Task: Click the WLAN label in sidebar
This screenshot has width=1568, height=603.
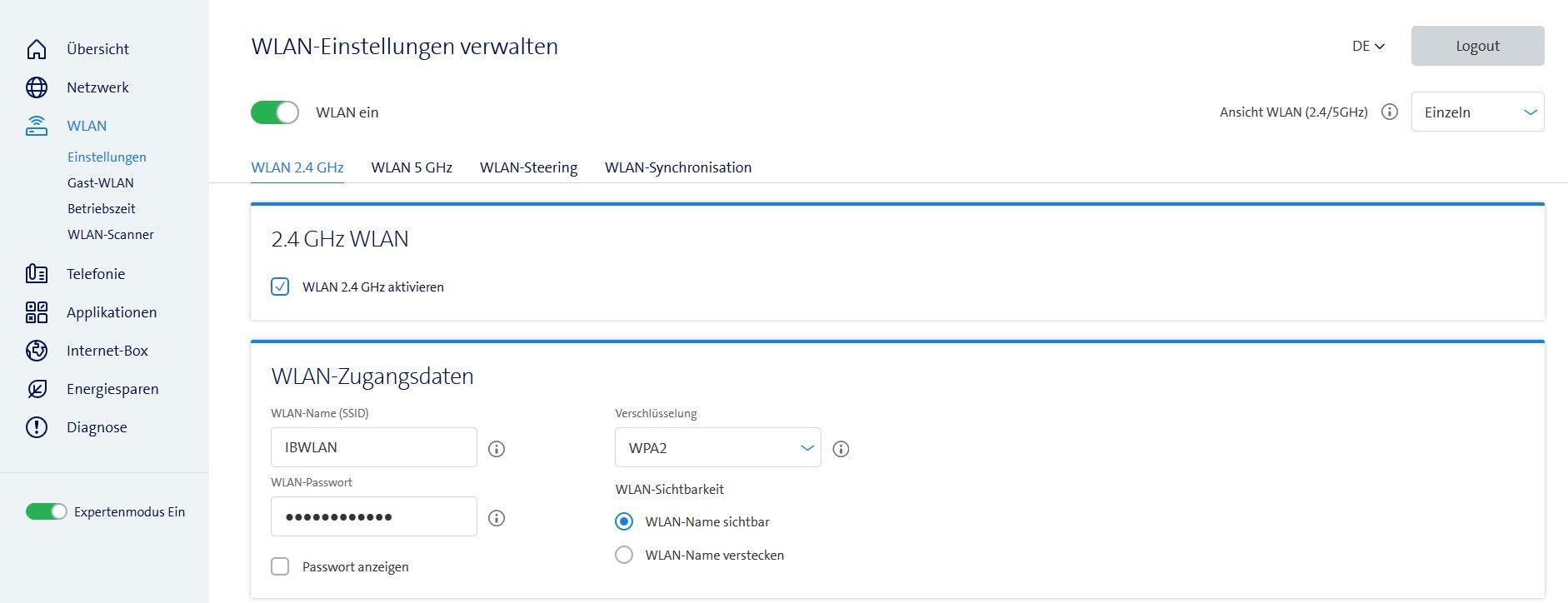Action: point(87,126)
